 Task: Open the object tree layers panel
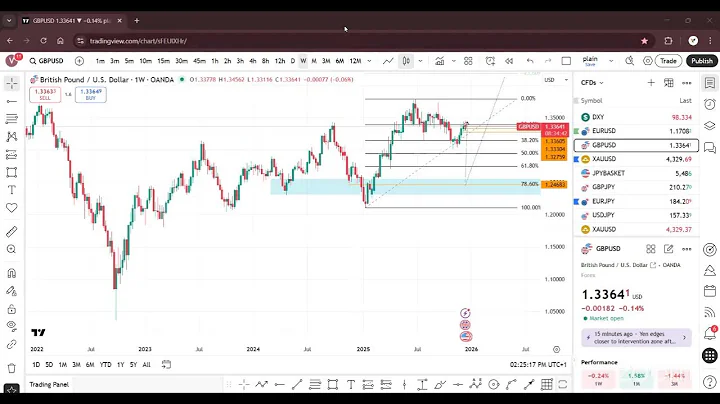[x=710, y=126]
